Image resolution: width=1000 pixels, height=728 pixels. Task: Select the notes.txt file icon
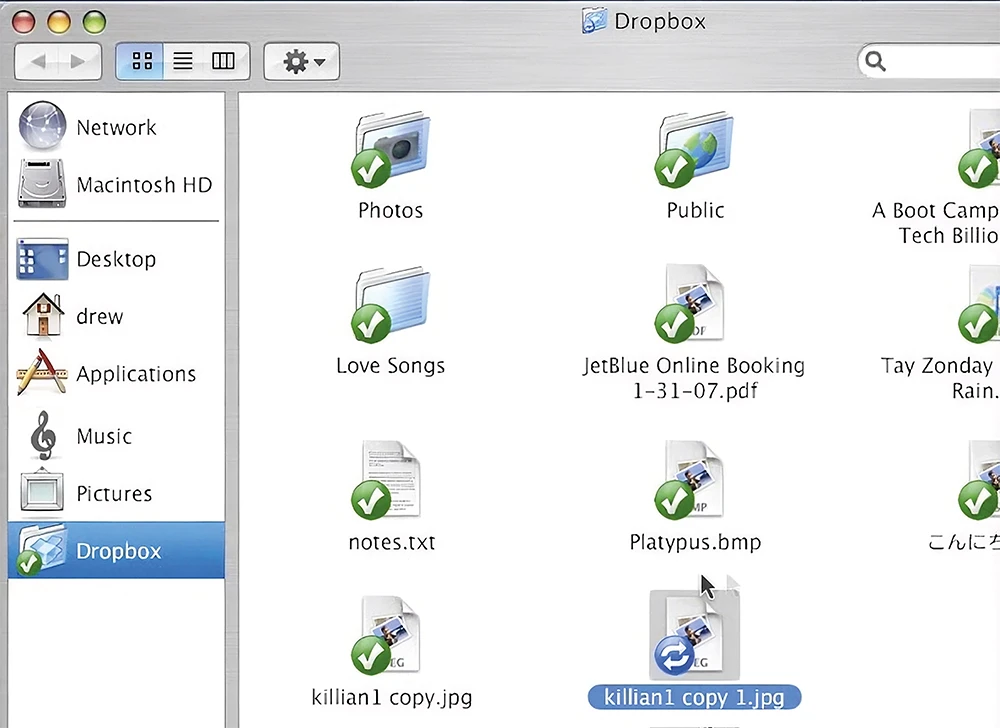click(391, 480)
